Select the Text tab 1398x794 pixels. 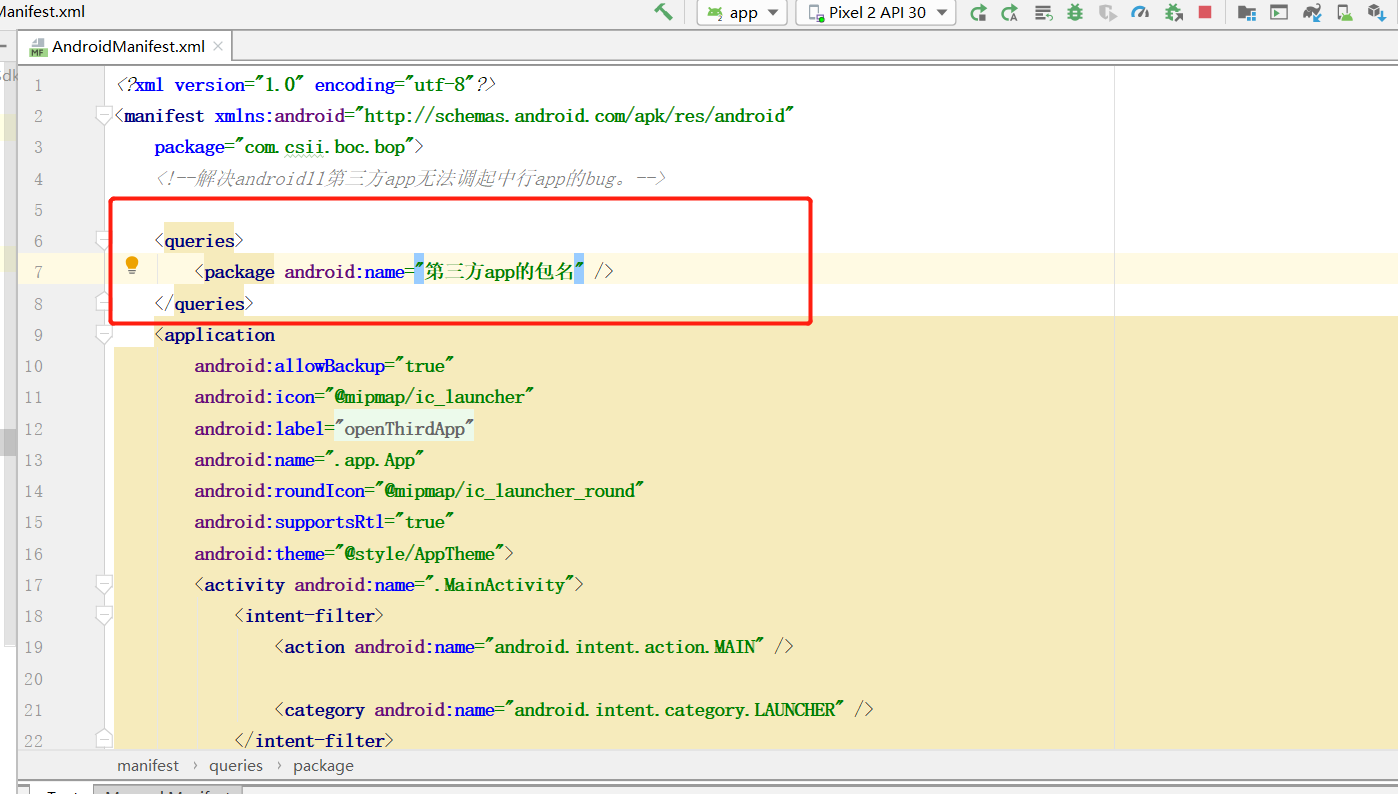pyautogui.click(x=64, y=790)
